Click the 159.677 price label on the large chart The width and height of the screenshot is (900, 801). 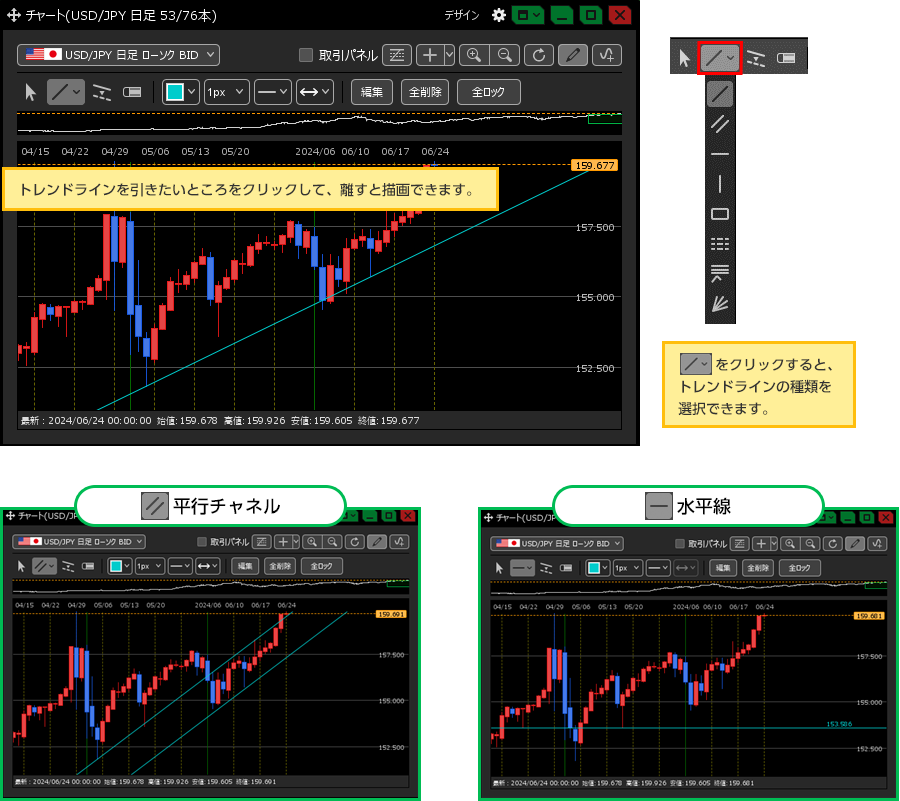tap(594, 165)
